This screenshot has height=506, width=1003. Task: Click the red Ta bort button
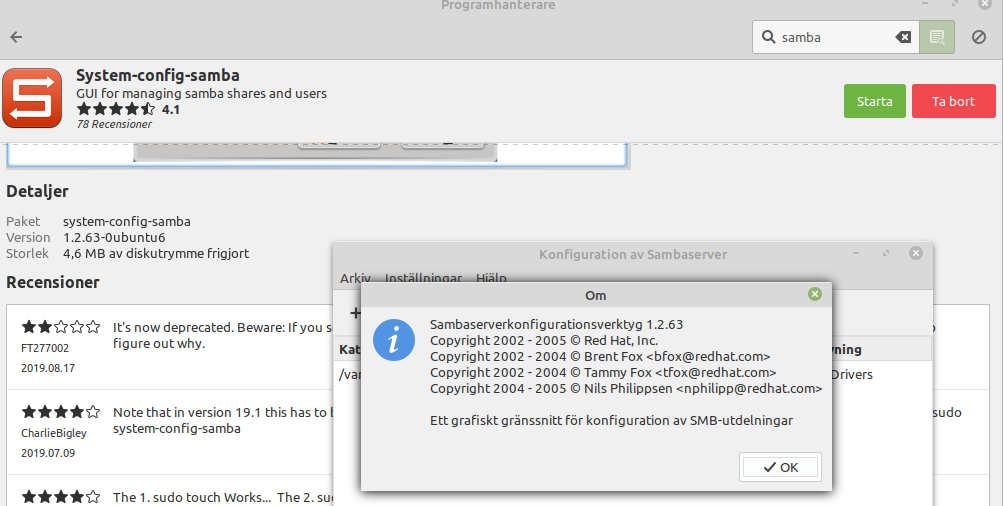954,101
